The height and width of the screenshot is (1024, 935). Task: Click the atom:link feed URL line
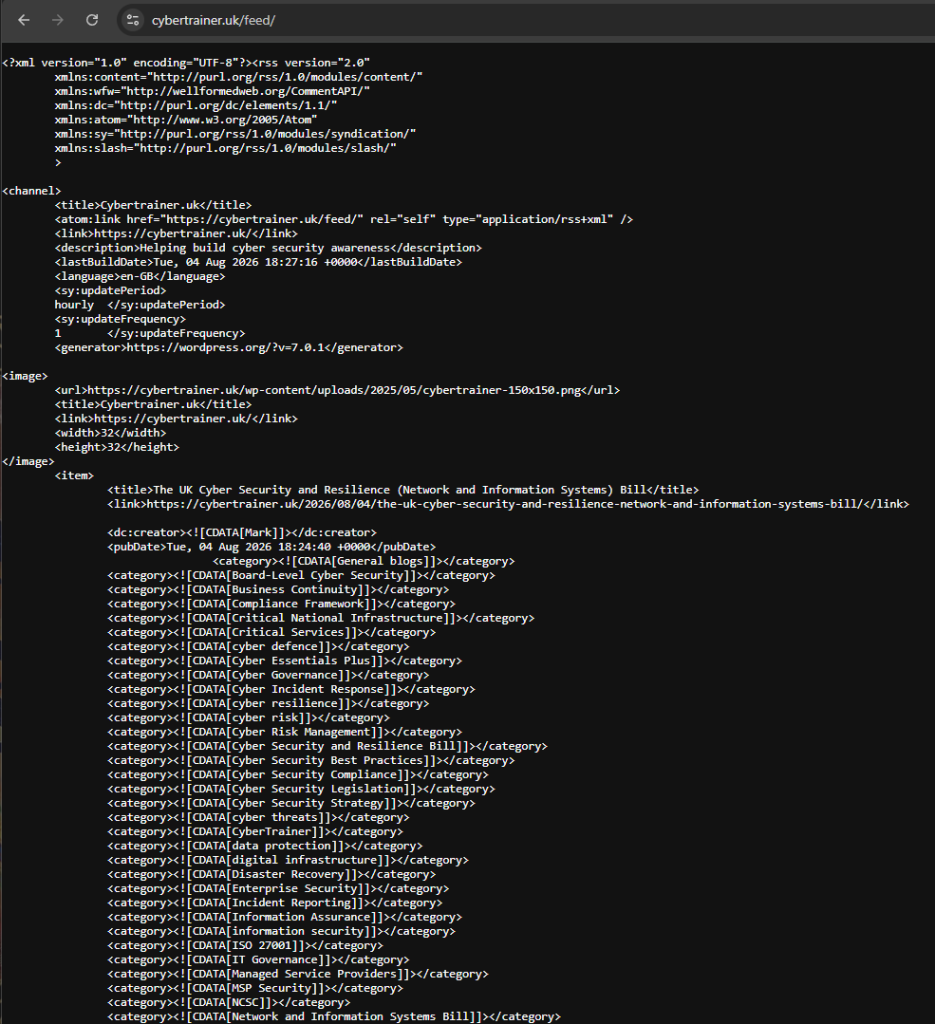(x=344, y=219)
